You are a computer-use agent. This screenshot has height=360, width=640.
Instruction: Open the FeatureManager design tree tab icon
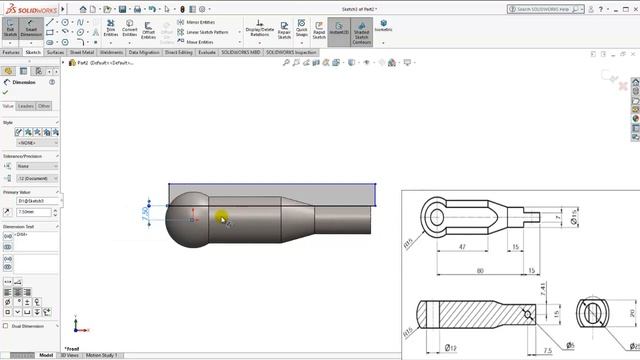[x=8, y=71]
